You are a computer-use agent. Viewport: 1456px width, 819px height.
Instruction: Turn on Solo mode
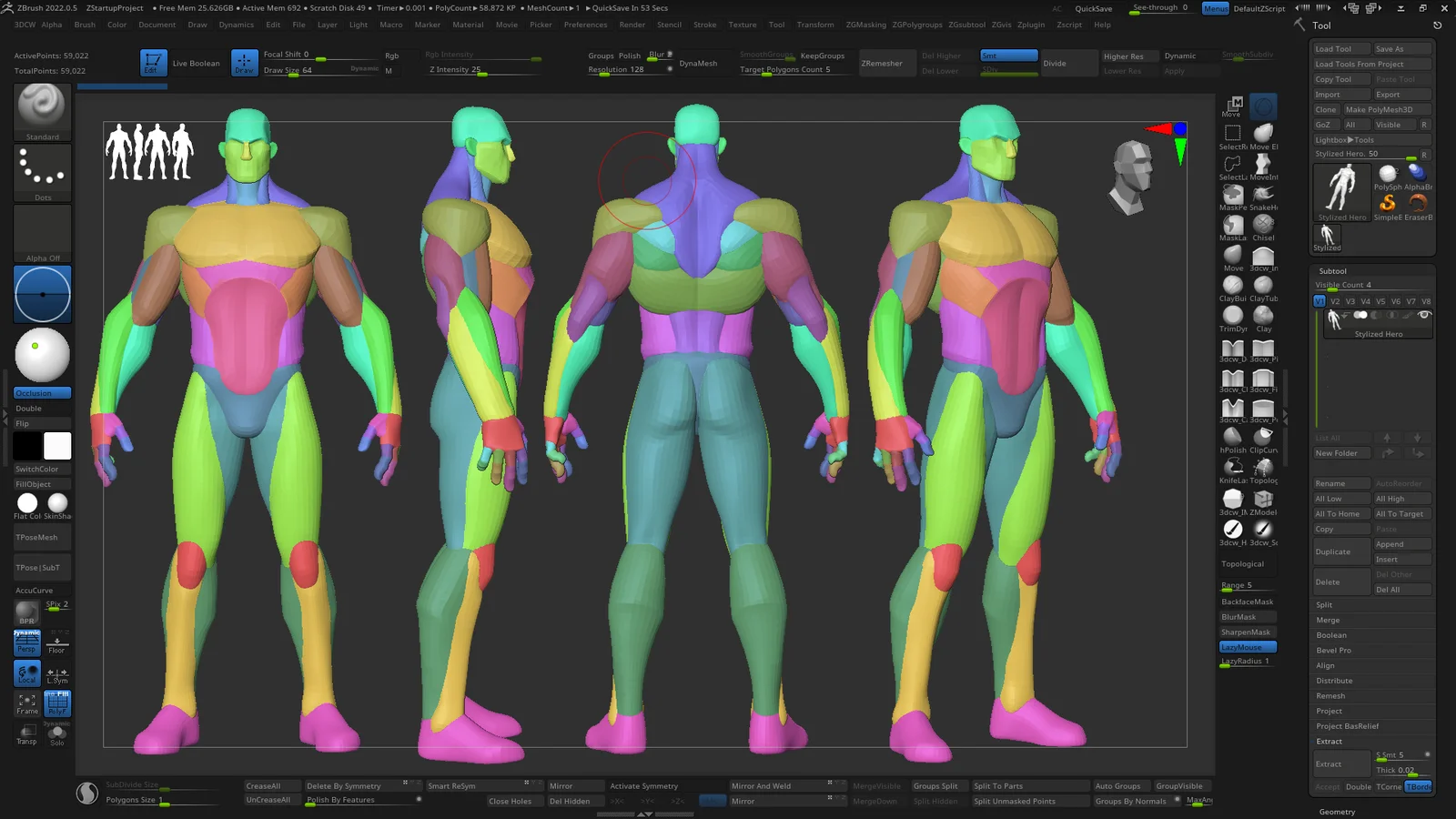(56, 735)
